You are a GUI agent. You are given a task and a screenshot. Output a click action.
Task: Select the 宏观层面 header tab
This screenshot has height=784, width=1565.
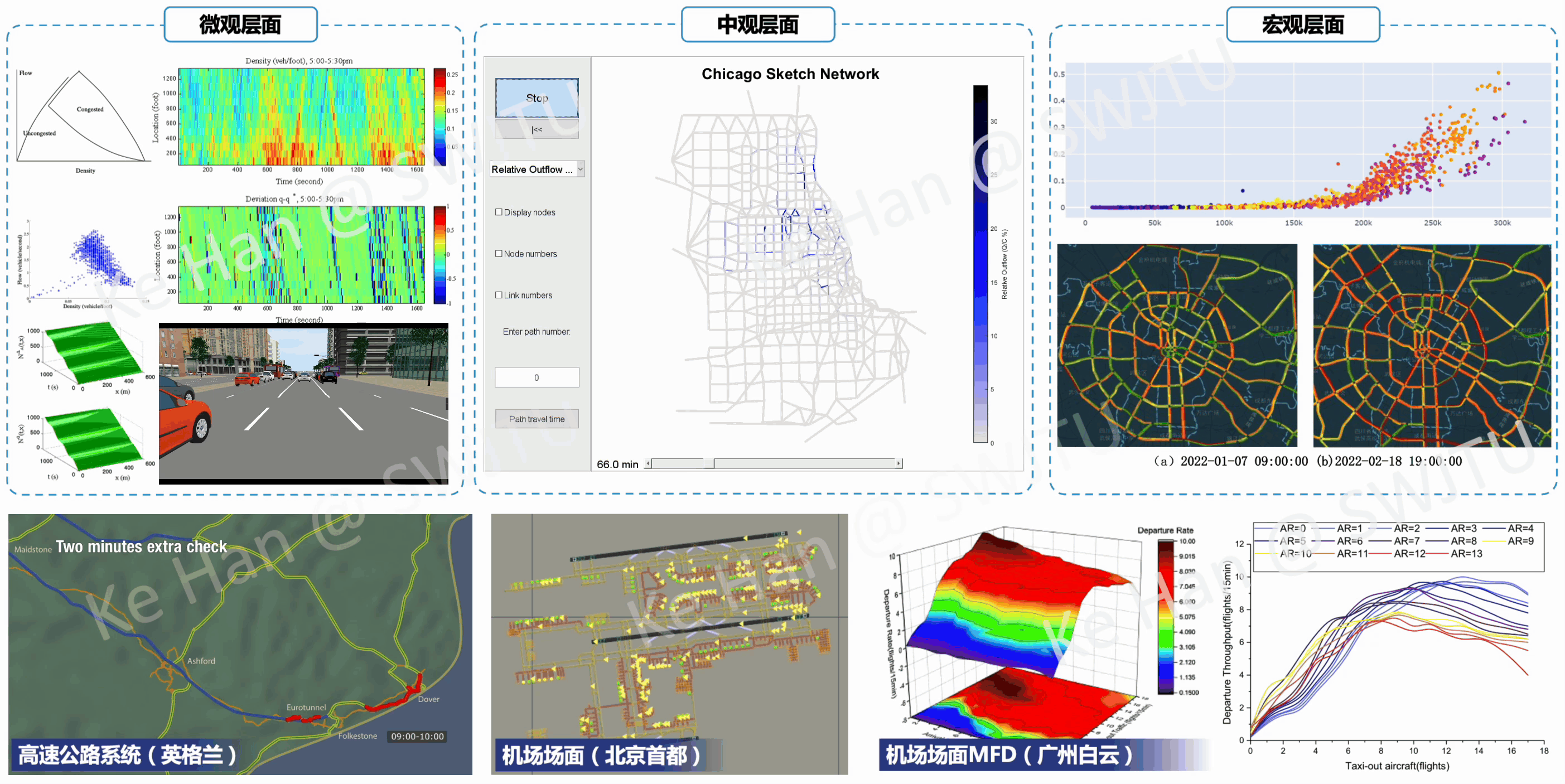(1302, 25)
